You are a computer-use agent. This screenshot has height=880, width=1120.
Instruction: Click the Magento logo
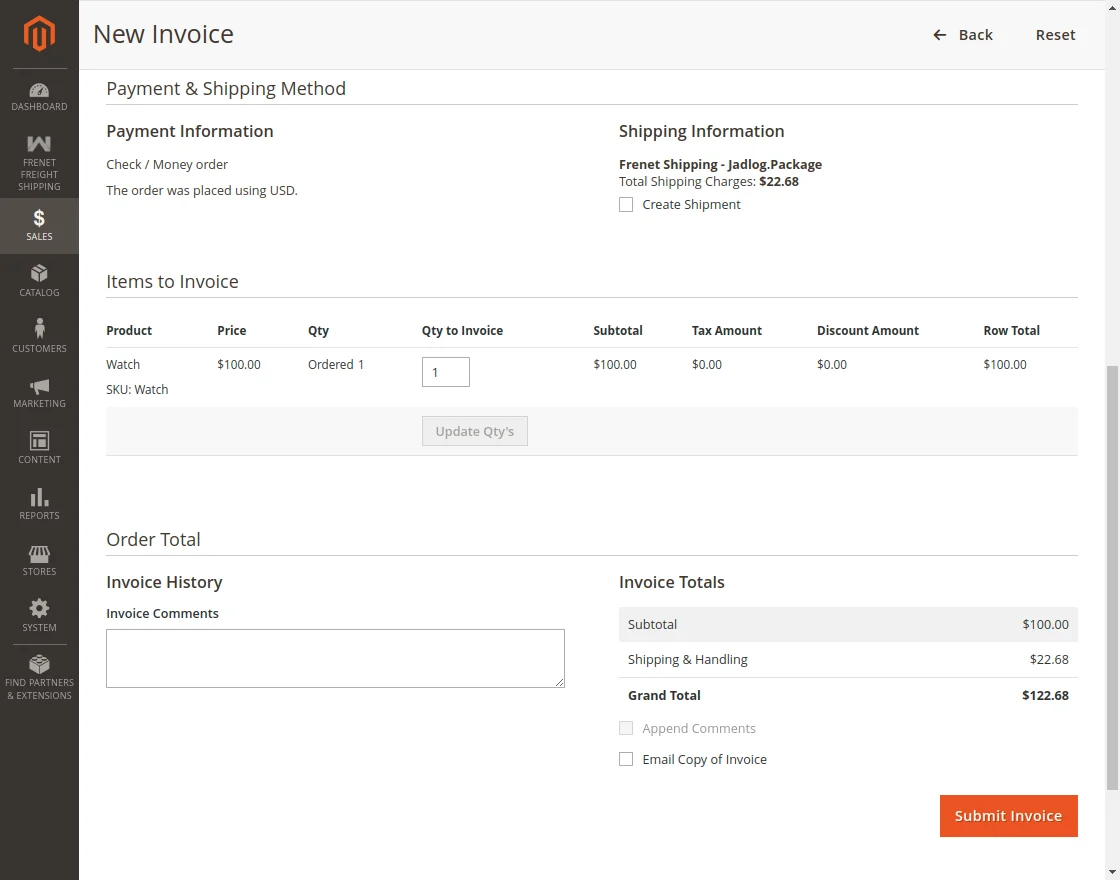(x=39, y=34)
